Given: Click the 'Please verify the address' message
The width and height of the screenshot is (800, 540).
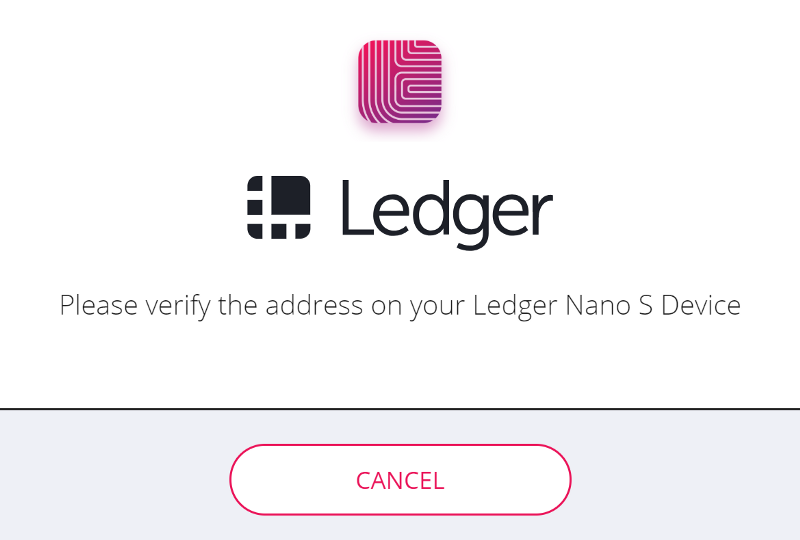Looking at the screenshot, I should (400, 306).
